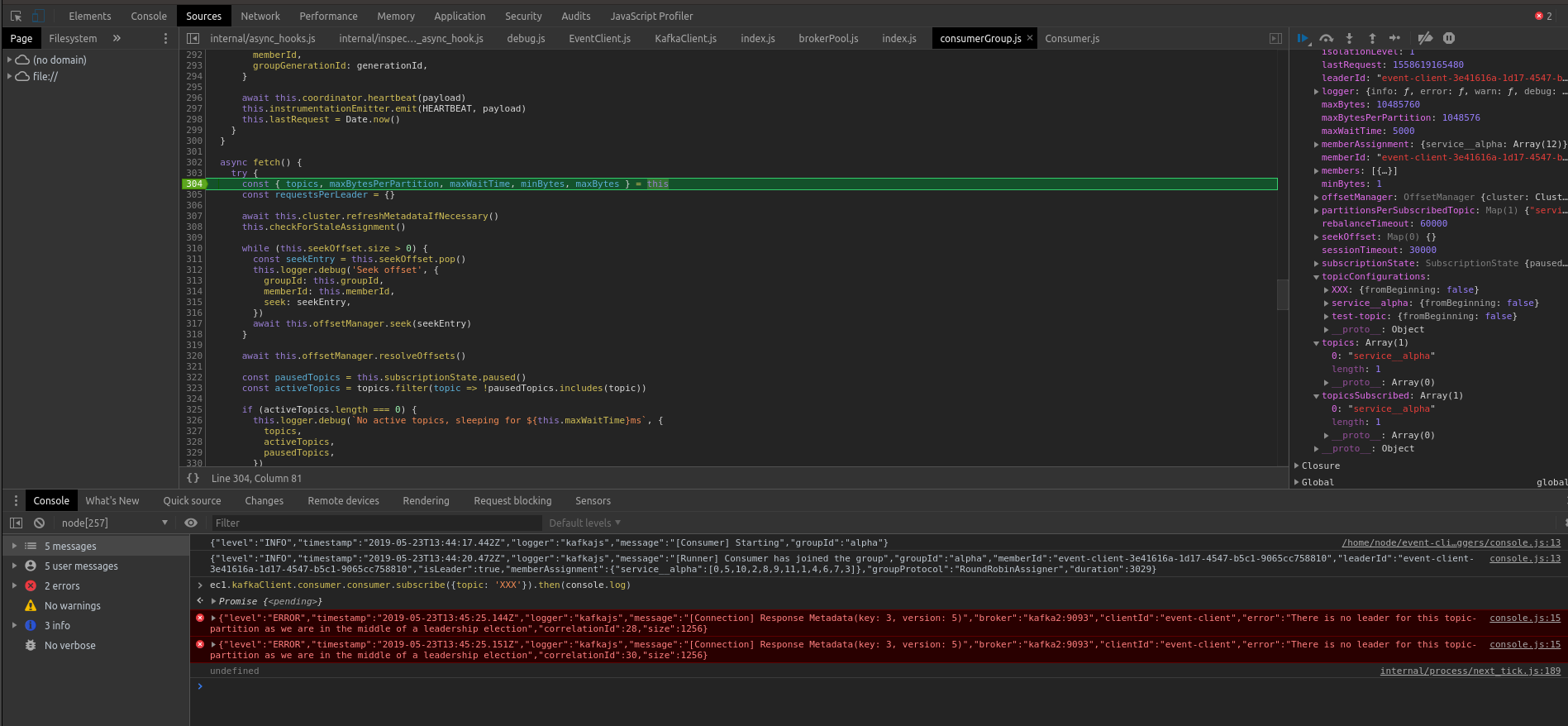Toggle the console sidebar icon
The height and width of the screenshot is (726, 1568).
[x=16, y=523]
